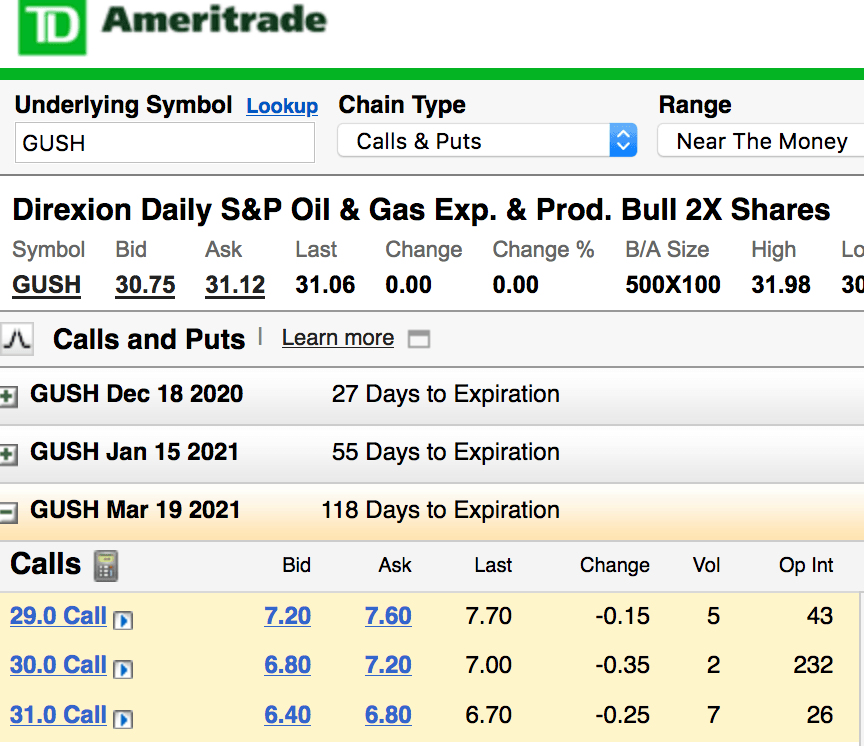
Task: Click the chart icon beside Calls and Puts
Action: tap(17, 340)
